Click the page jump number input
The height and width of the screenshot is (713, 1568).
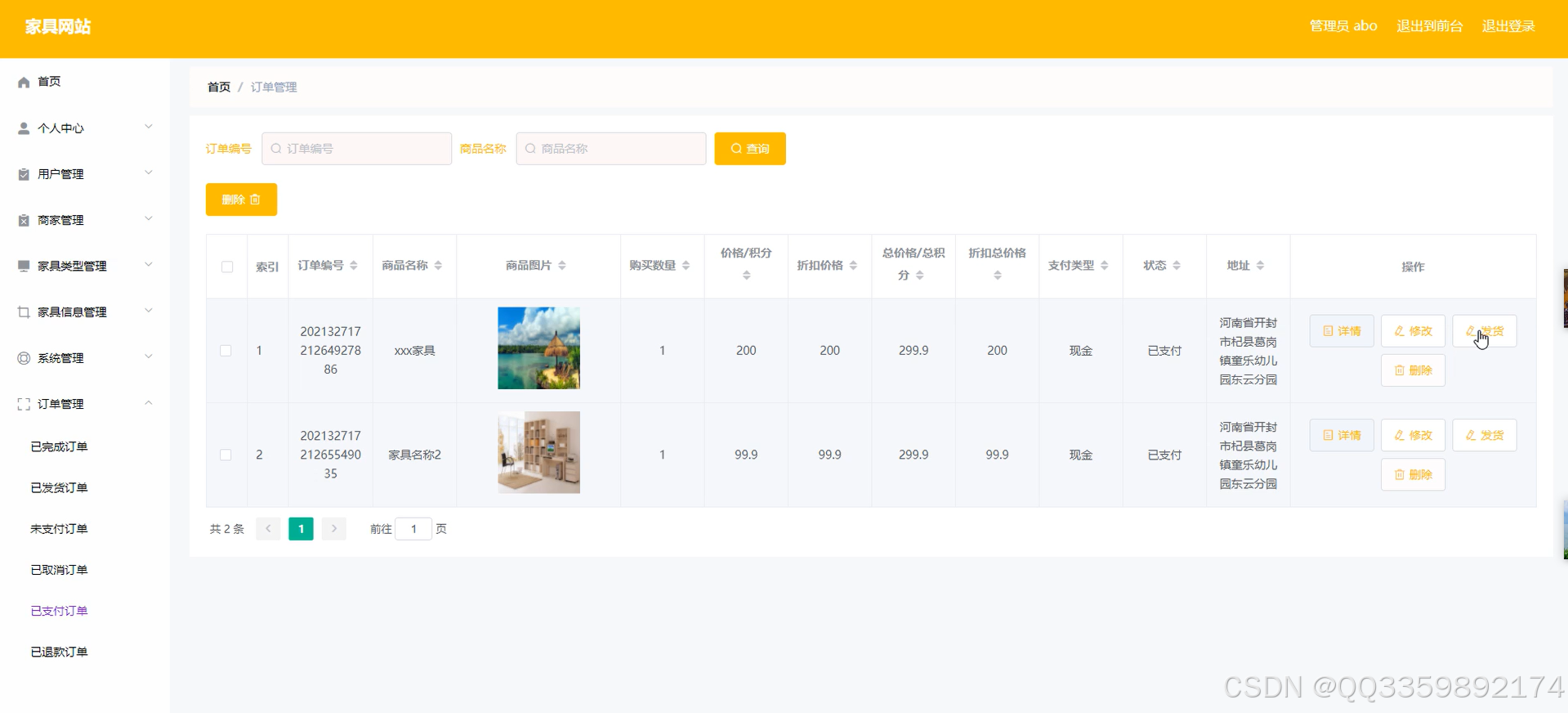[x=413, y=529]
